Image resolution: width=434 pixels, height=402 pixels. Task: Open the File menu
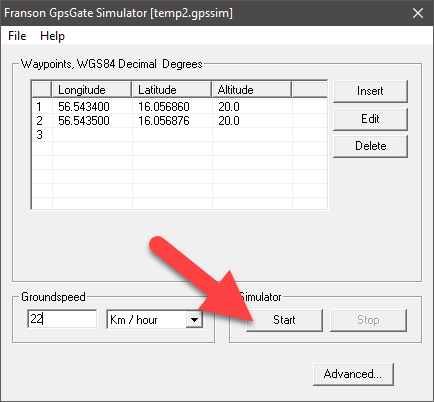pyautogui.click(x=17, y=36)
